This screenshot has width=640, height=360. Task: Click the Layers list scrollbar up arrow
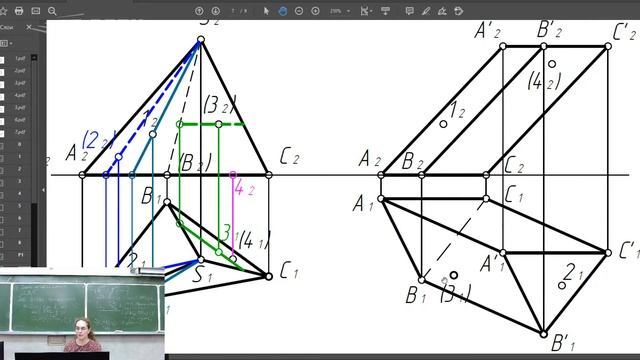pos(34,58)
